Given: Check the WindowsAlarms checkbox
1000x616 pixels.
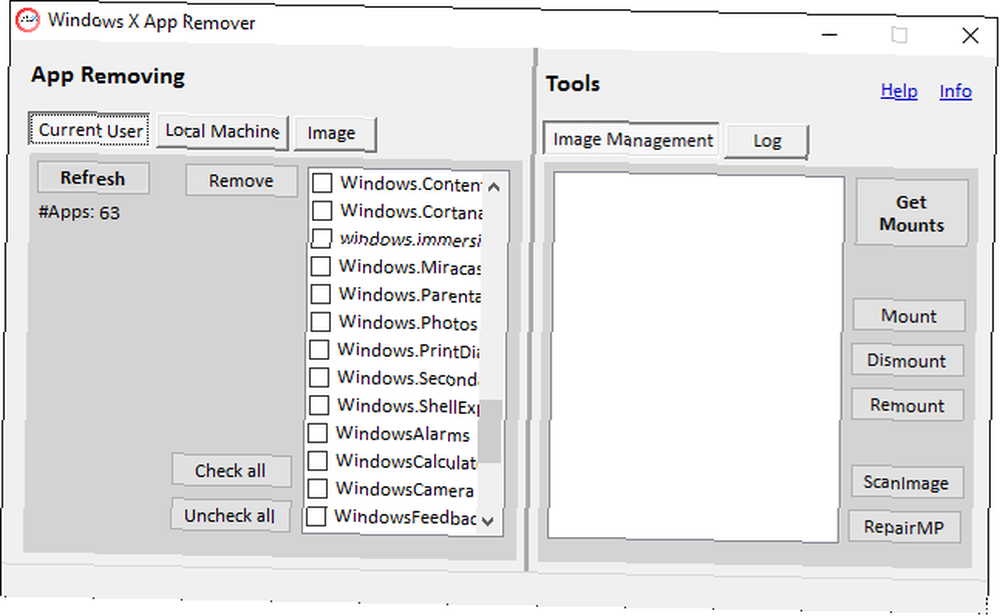Looking at the screenshot, I should pyautogui.click(x=318, y=433).
